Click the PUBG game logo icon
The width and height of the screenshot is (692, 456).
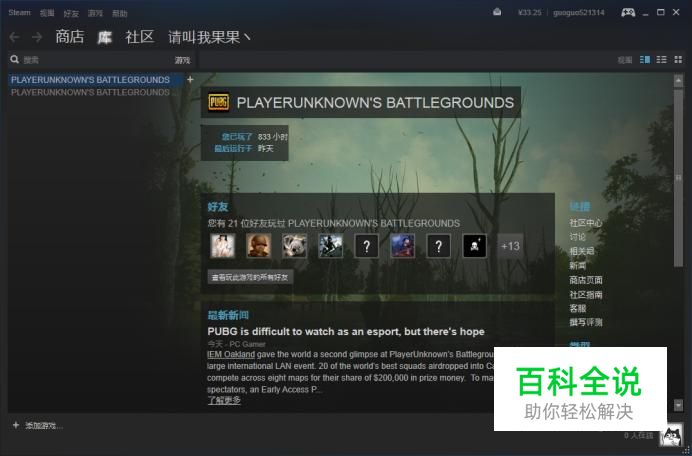coord(218,102)
